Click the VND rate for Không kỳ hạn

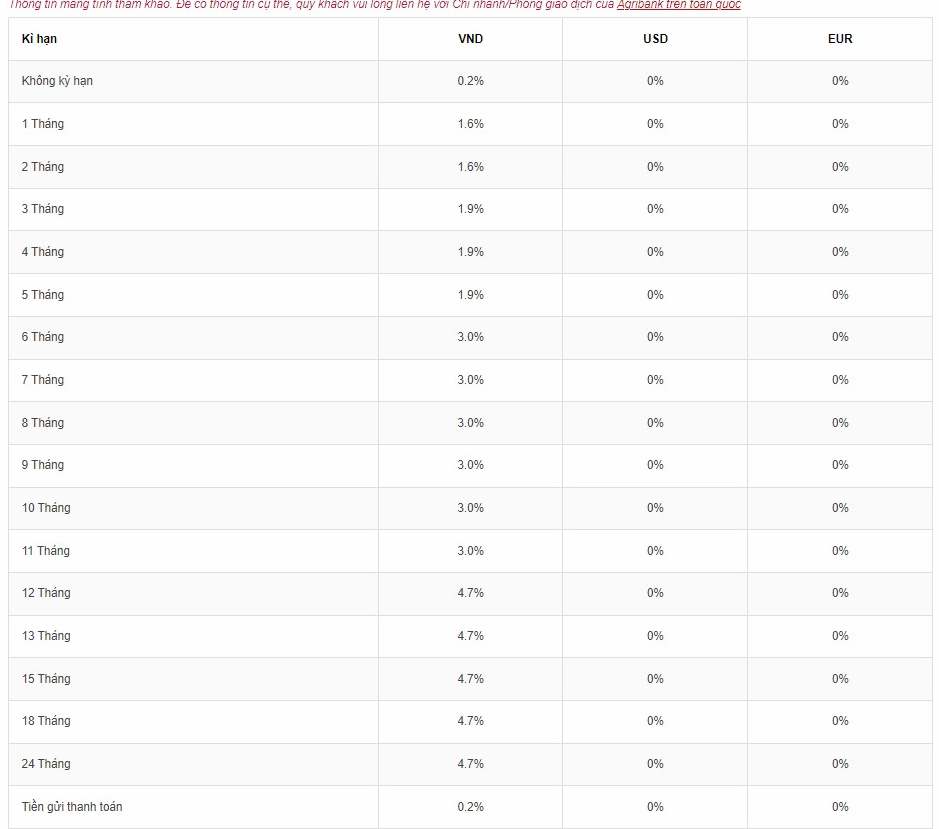(x=470, y=81)
